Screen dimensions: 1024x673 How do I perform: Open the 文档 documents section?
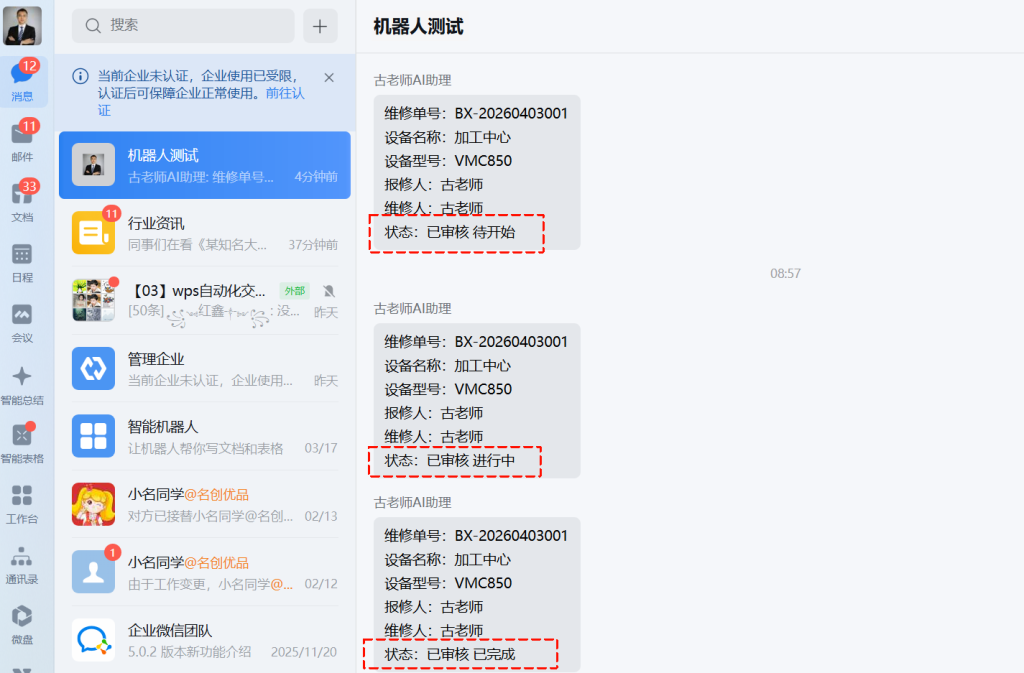click(x=22, y=201)
